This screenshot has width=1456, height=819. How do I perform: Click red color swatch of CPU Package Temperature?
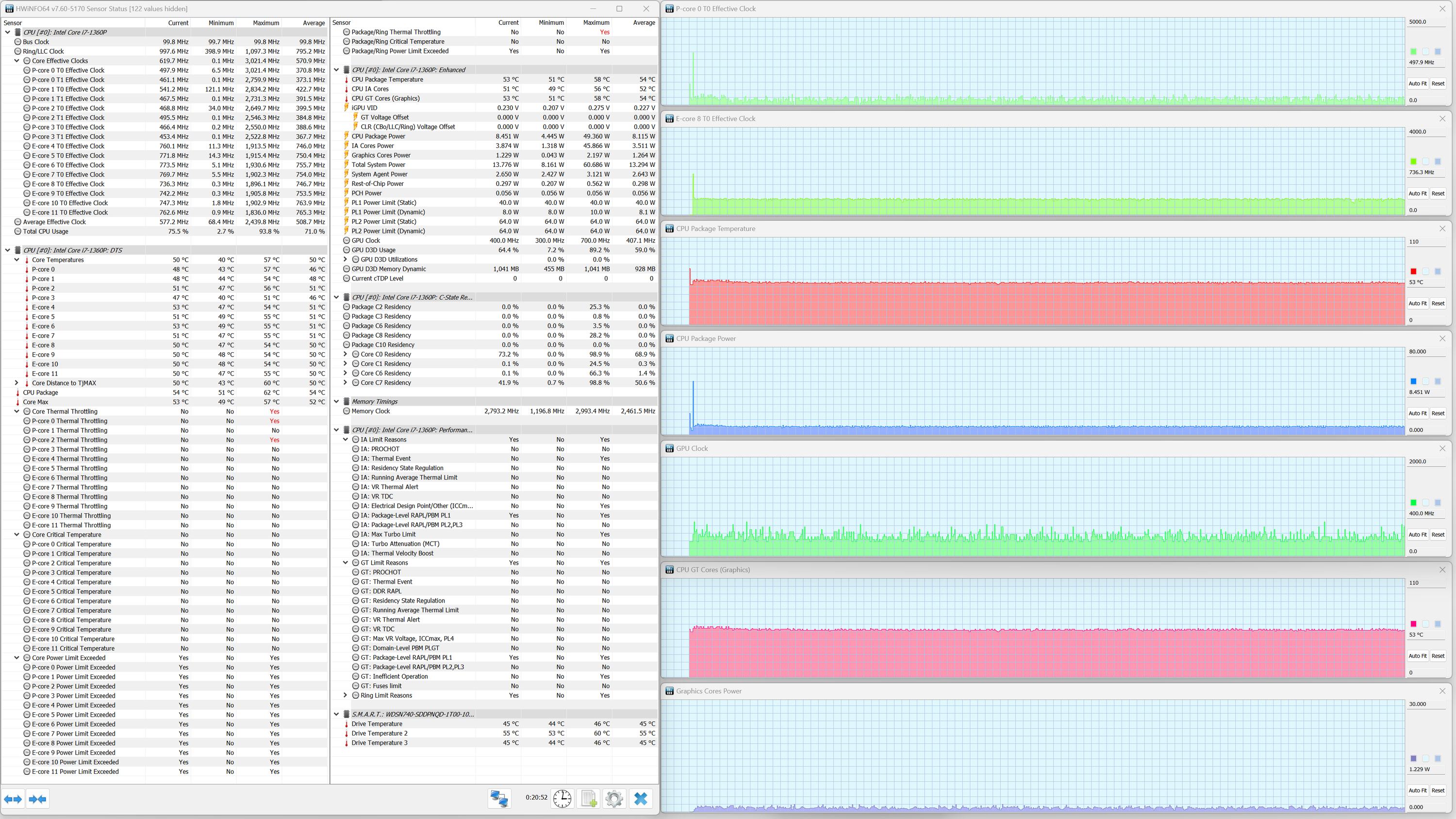pyautogui.click(x=1413, y=271)
